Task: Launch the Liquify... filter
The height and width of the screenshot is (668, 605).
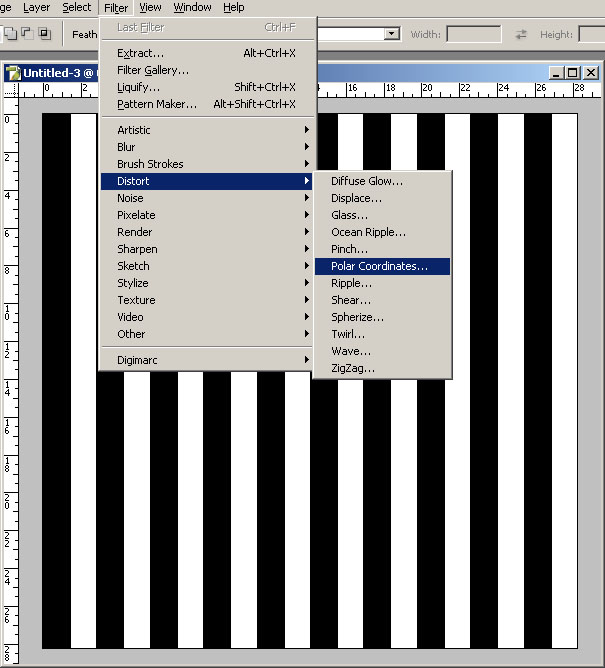Action: (207, 87)
